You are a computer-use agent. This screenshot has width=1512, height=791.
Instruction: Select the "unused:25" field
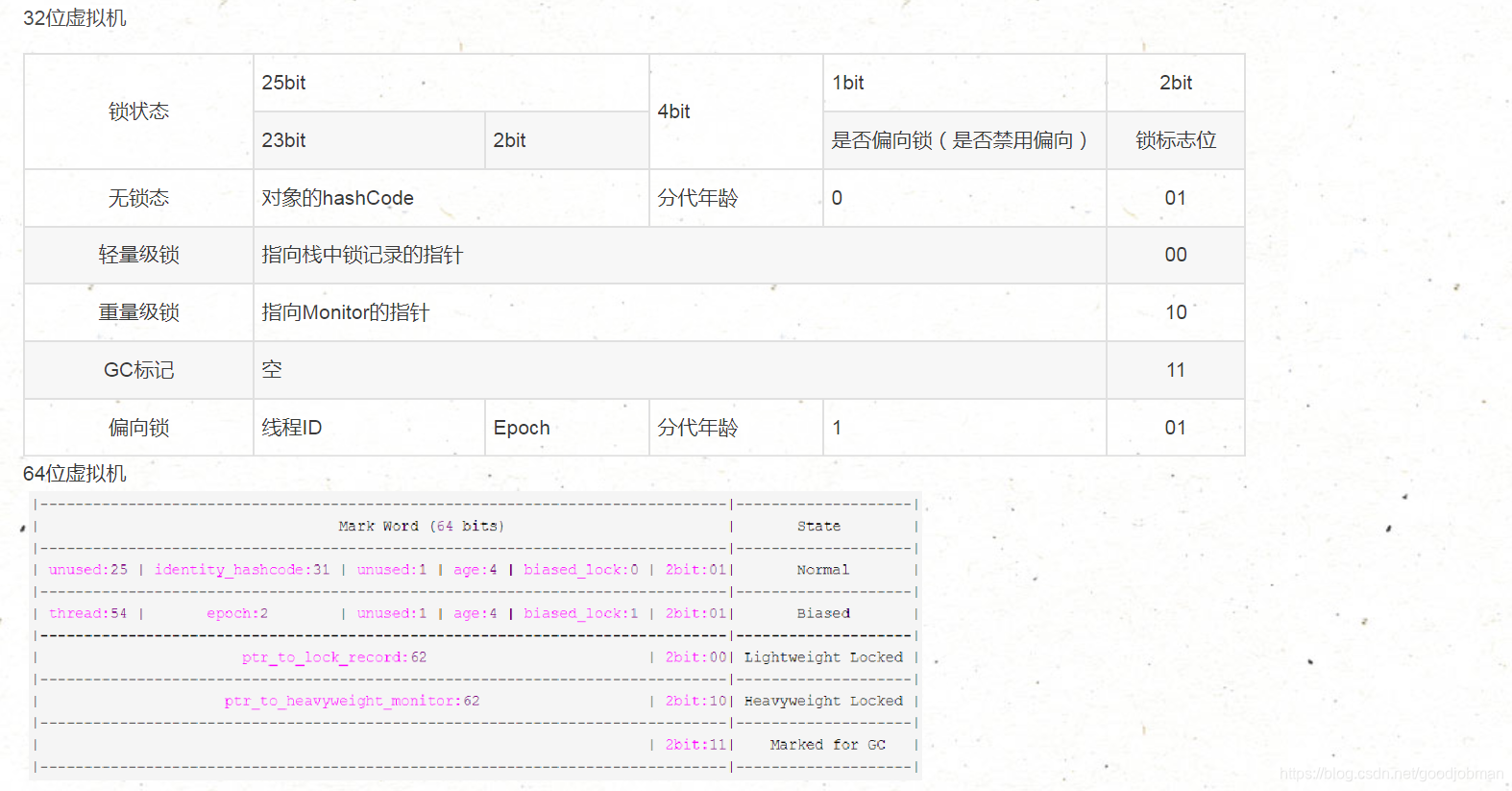click(x=88, y=570)
